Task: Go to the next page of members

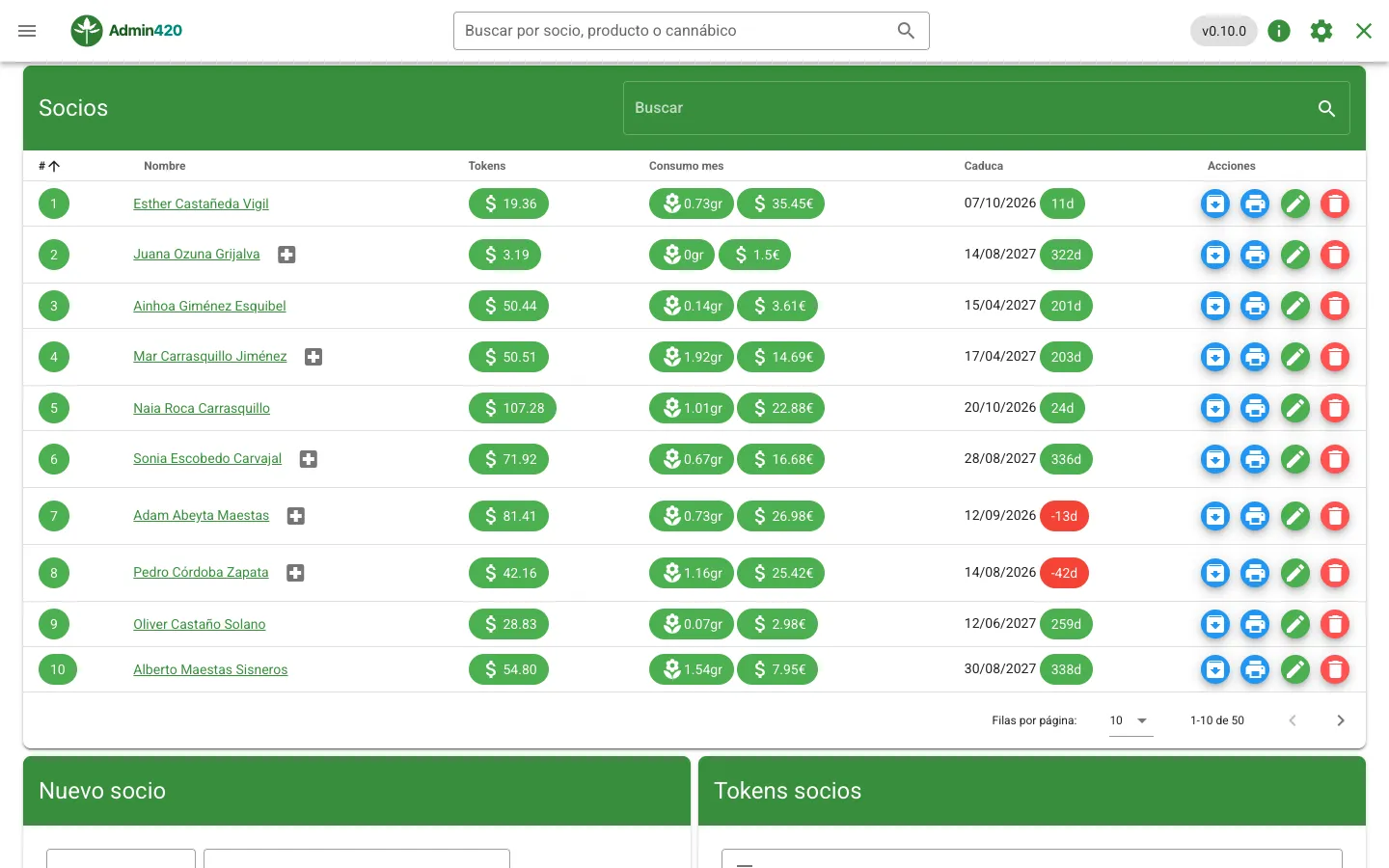Action: 1341,720
